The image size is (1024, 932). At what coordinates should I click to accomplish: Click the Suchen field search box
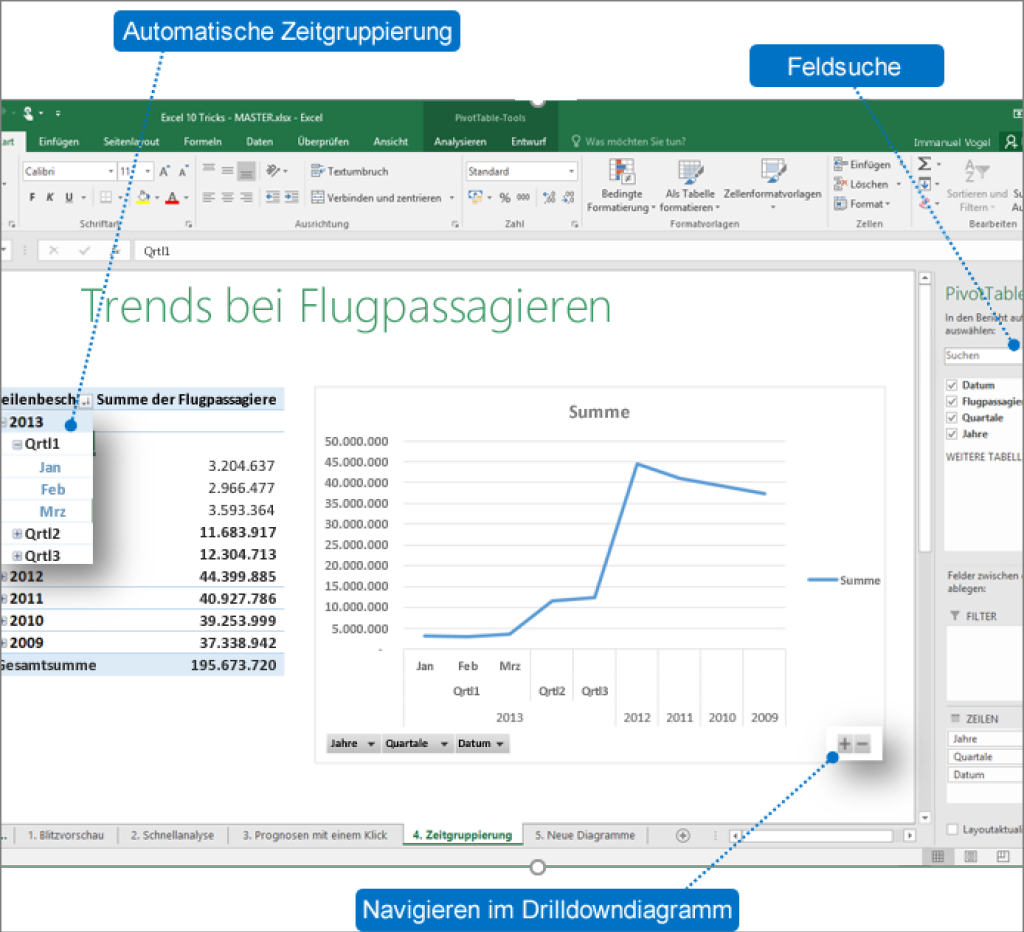pyautogui.click(x=983, y=355)
